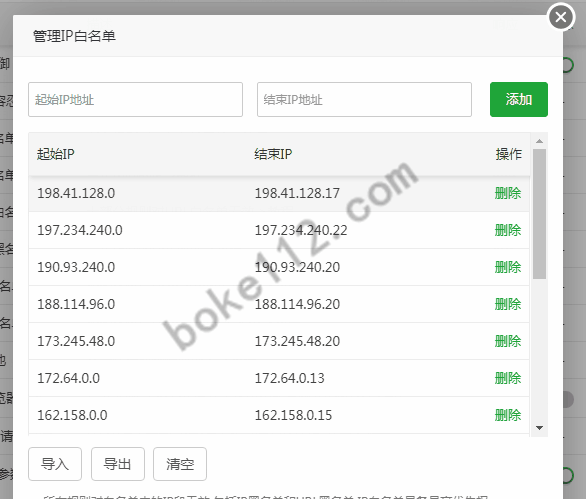
Task: Click the 结束IP column header
Action: pyautogui.click(x=273, y=154)
